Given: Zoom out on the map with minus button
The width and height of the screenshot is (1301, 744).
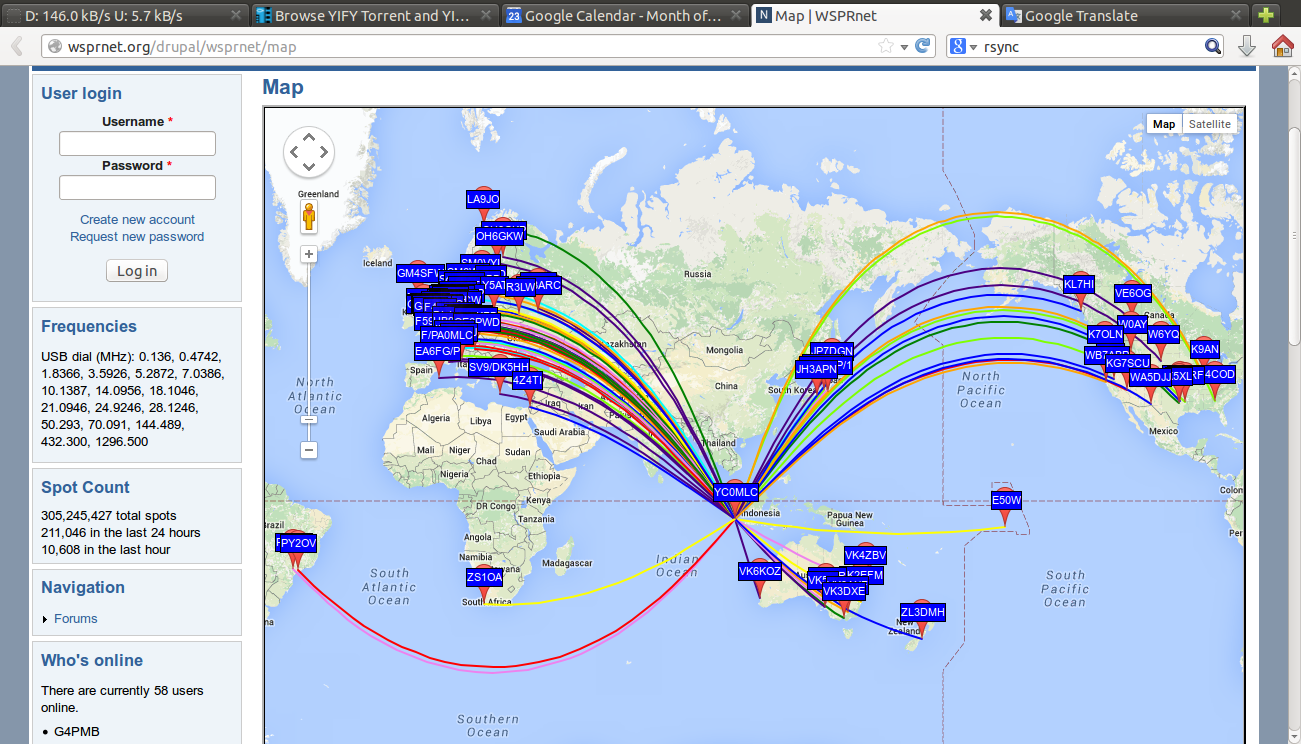Looking at the screenshot, I should click(309, 450).
